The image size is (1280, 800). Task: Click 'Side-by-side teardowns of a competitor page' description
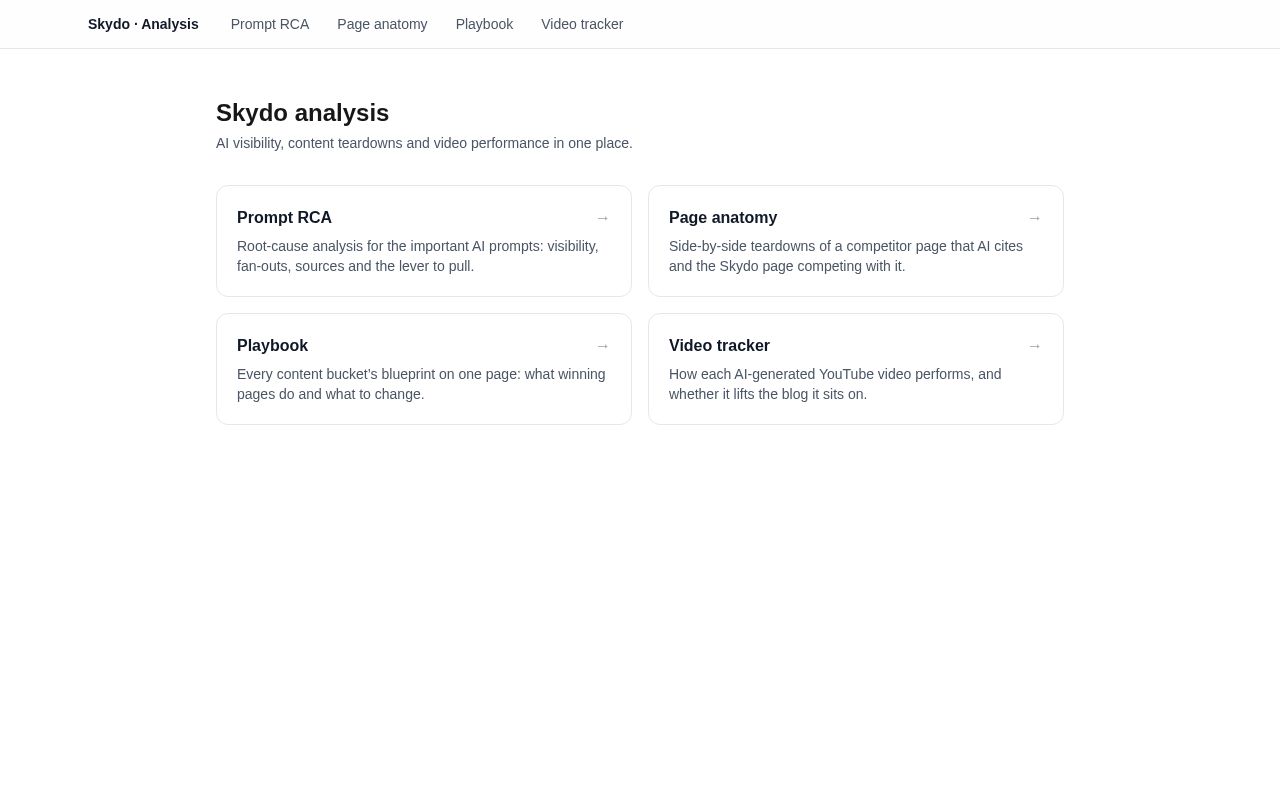(x=846, y=256)
